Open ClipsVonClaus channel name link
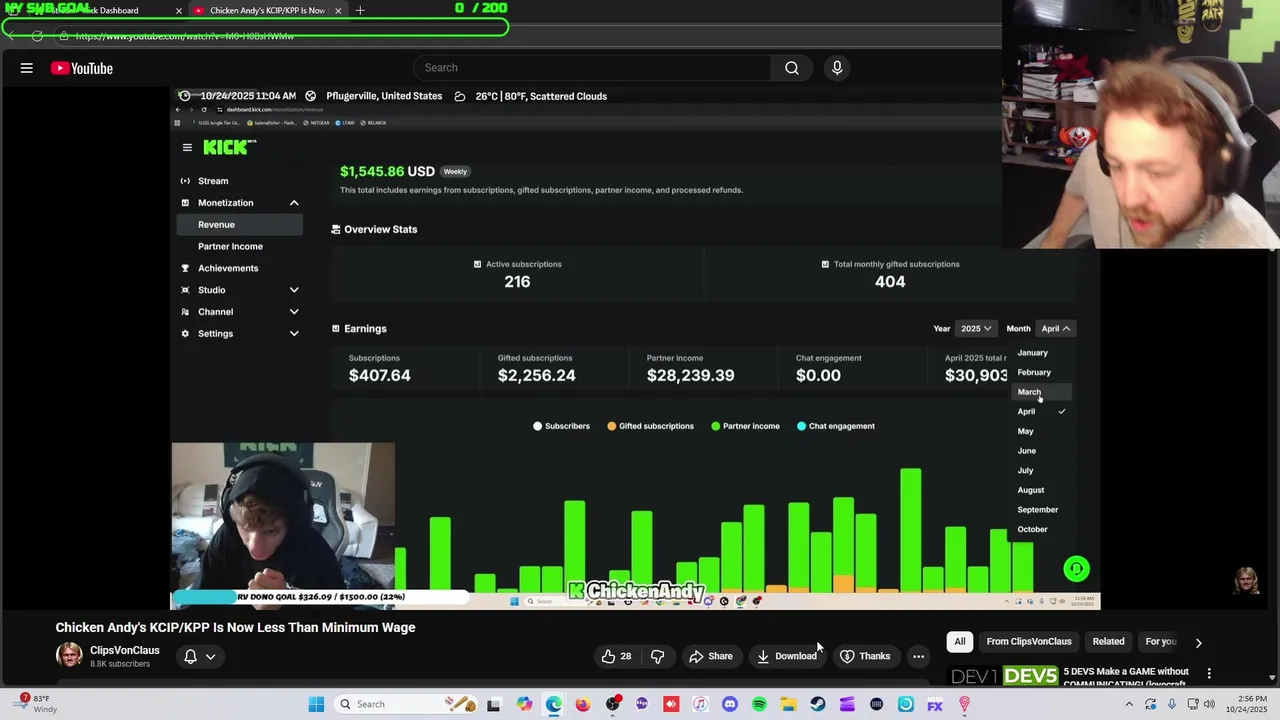 pos(125,650)
